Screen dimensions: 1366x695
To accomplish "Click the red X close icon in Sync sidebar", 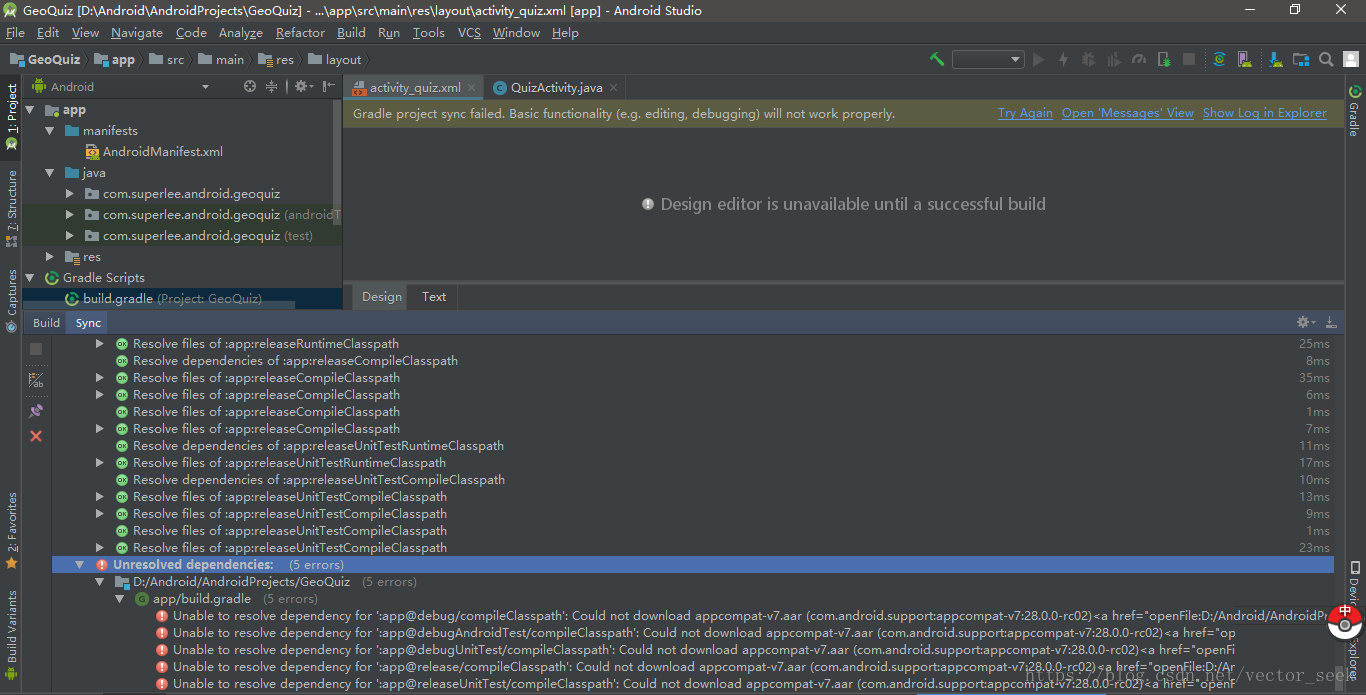I will click(36, 436).
